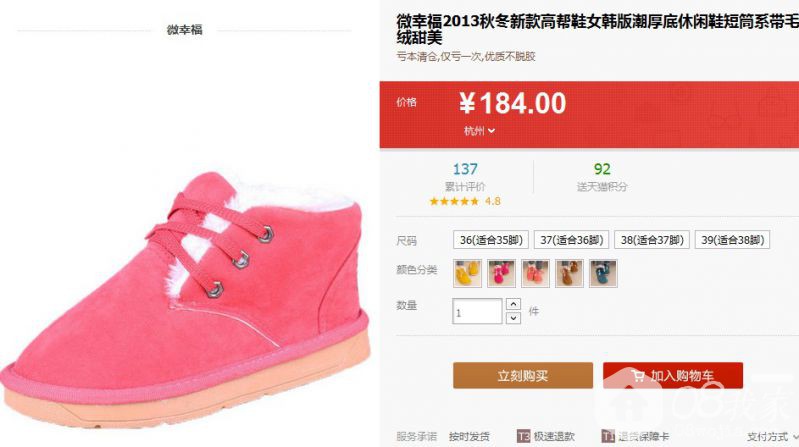Choose size 37(适合36脚)
799x447 pixels.
tap(571, 240)
